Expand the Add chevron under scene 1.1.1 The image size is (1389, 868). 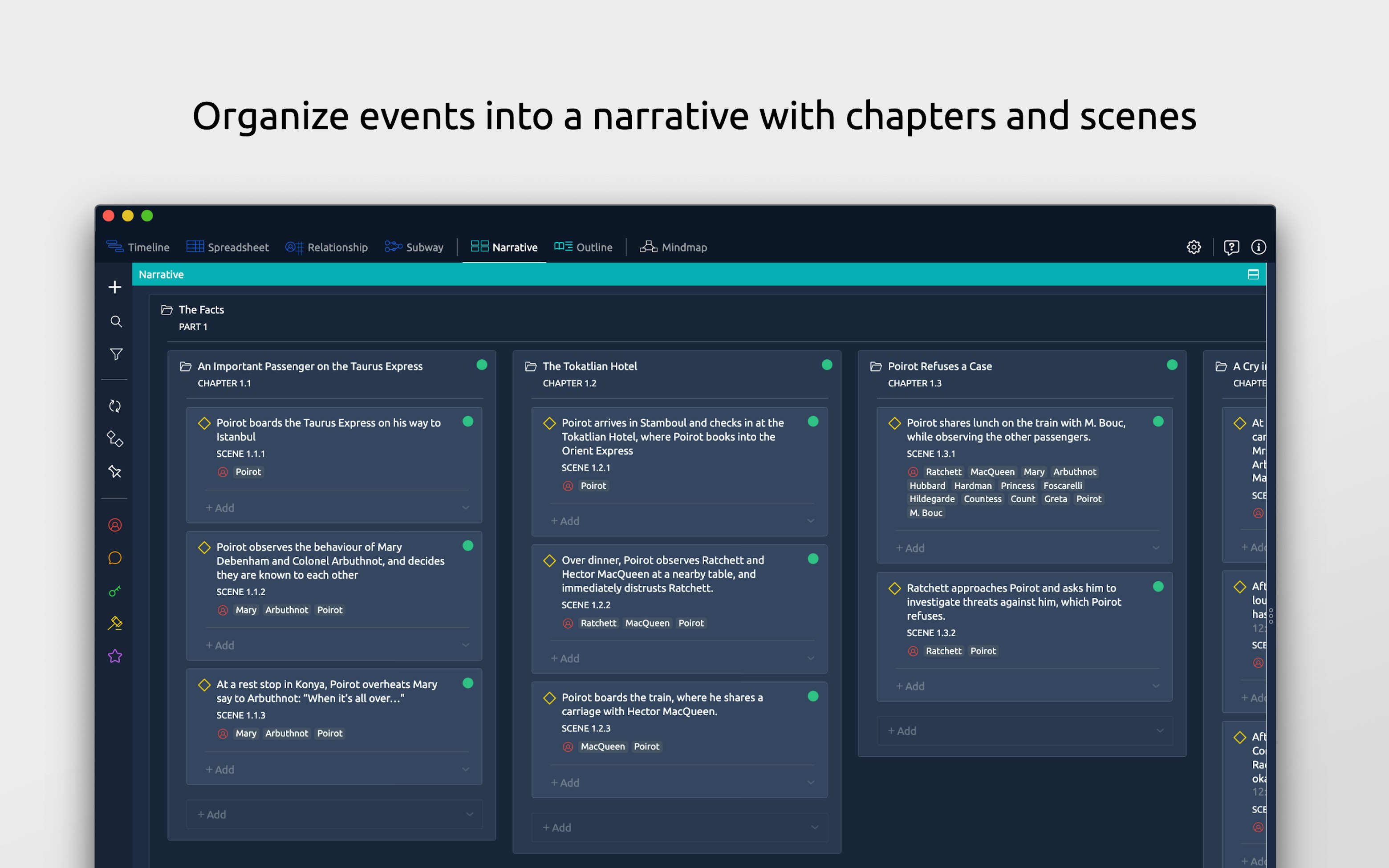click(466, 507)
